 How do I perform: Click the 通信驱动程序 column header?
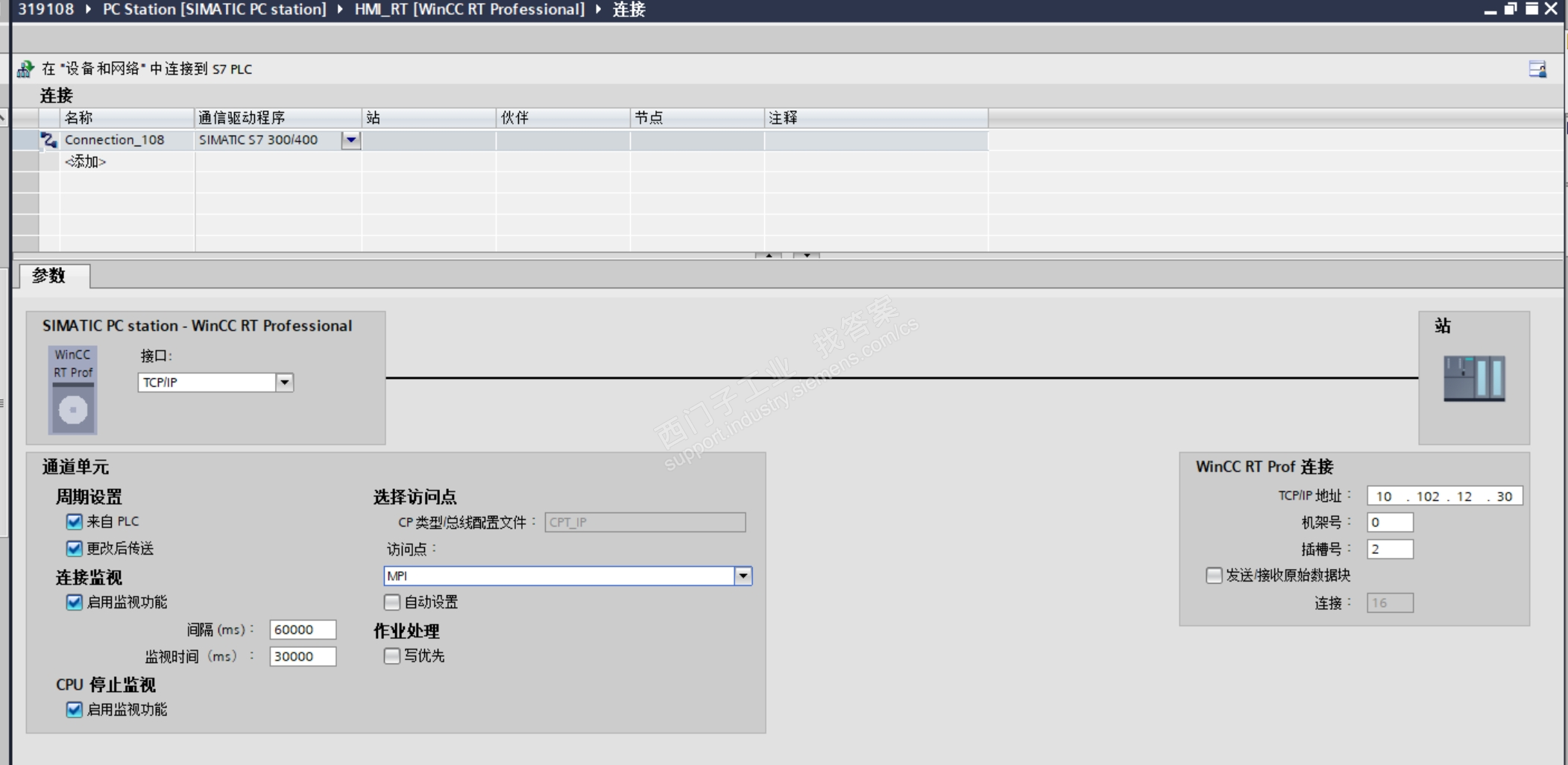278,118
